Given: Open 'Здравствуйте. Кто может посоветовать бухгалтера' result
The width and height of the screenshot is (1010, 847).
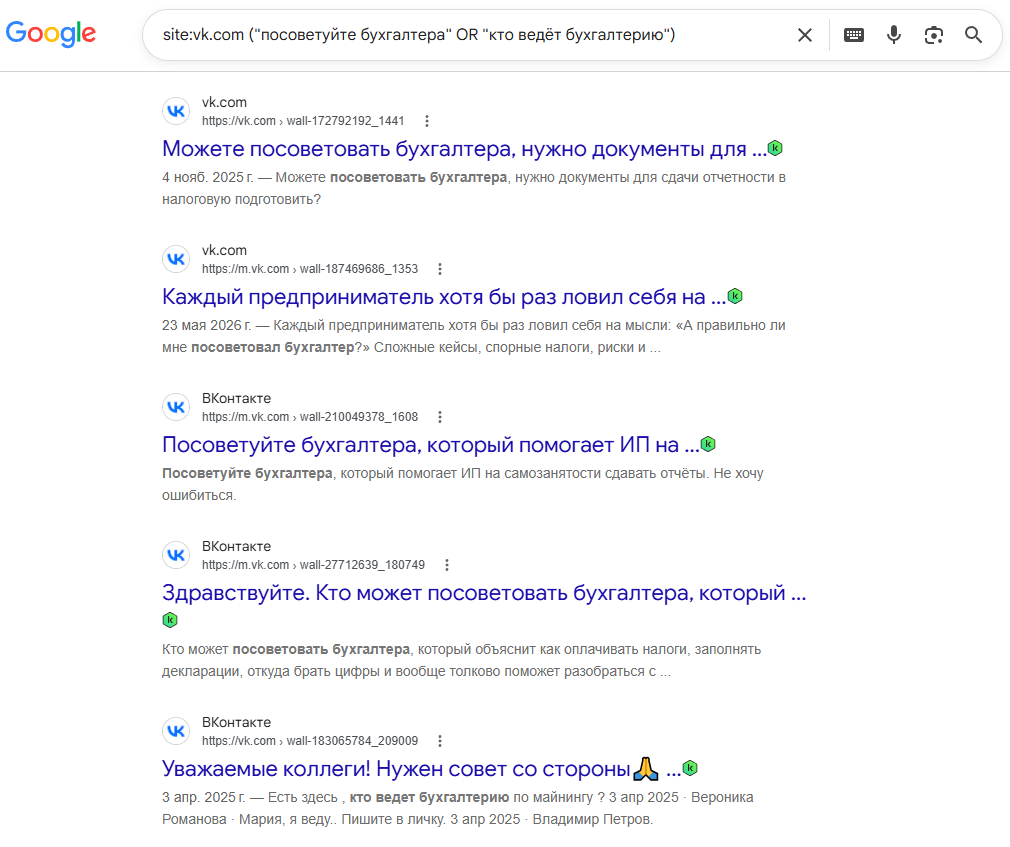Looking at the screenshot, I should [484, 593].
